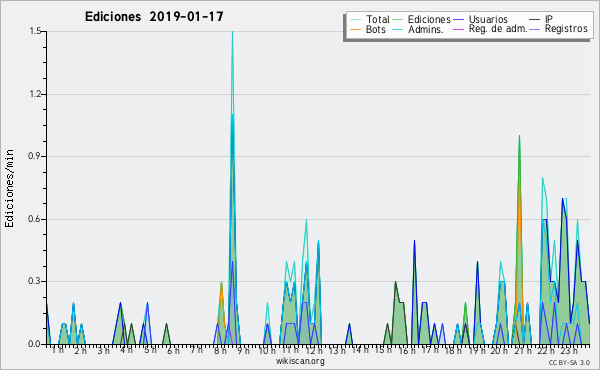Viewport: 600px width, 370px height.
Task: Click the green Ediciones legend line swatch
Action: 398,20
